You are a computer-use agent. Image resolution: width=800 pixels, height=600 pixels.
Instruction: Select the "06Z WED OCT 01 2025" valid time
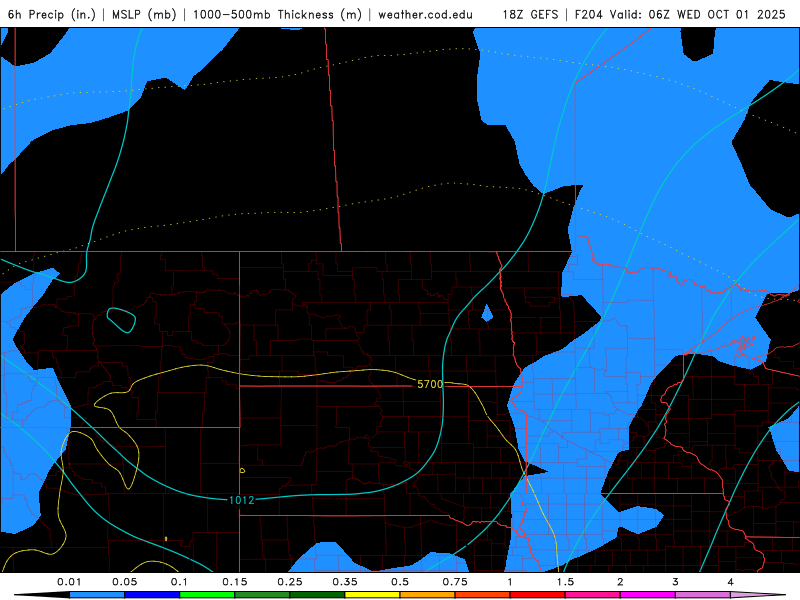(717, 14)
